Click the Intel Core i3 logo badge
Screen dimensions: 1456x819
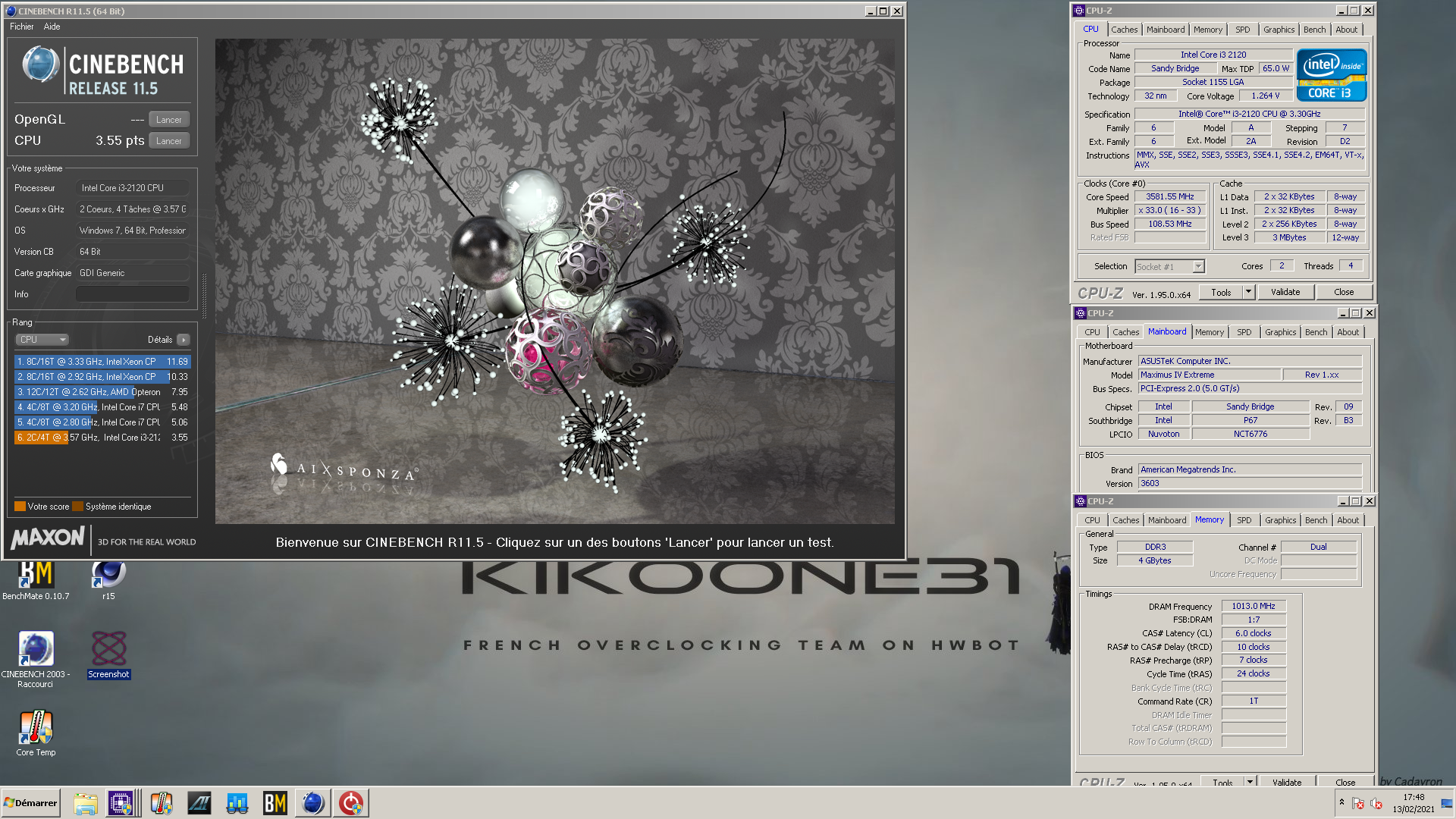coord(1332,75)
